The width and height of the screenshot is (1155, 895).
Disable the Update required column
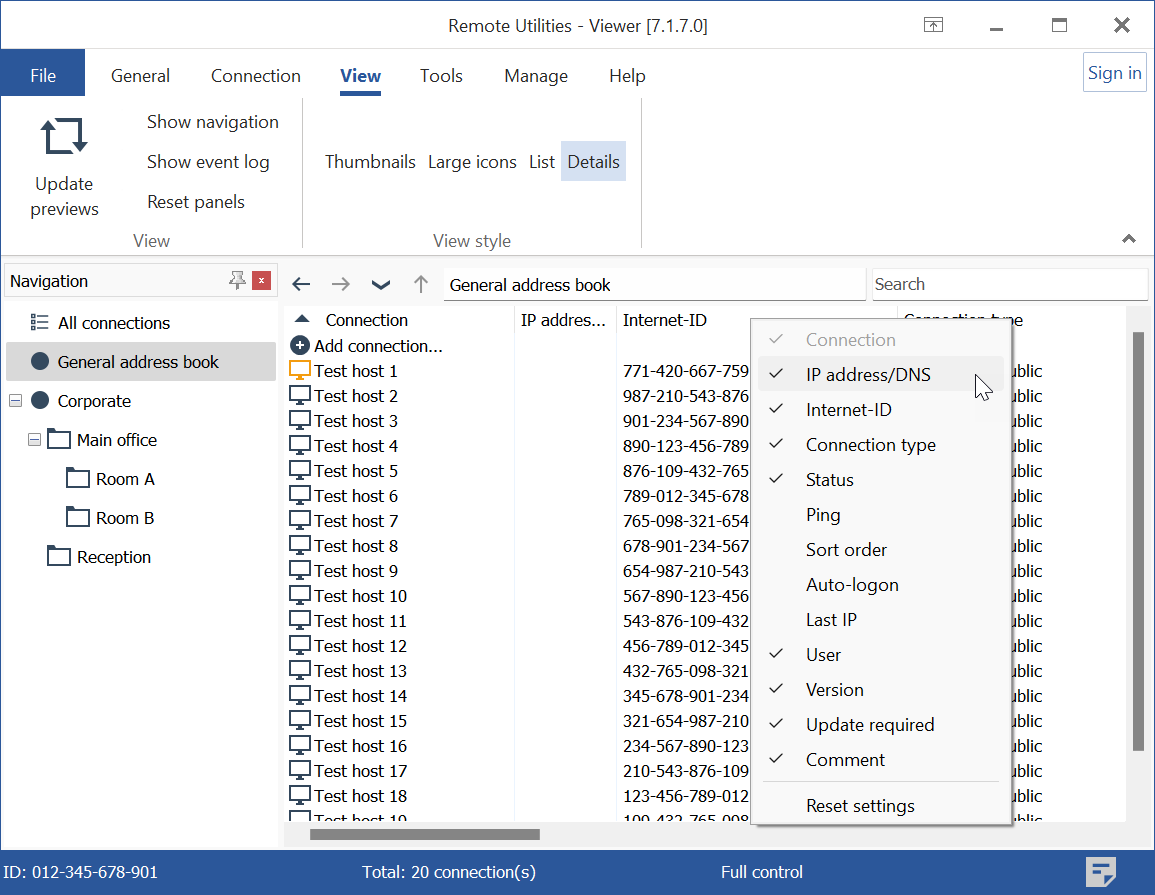(869, 725)
